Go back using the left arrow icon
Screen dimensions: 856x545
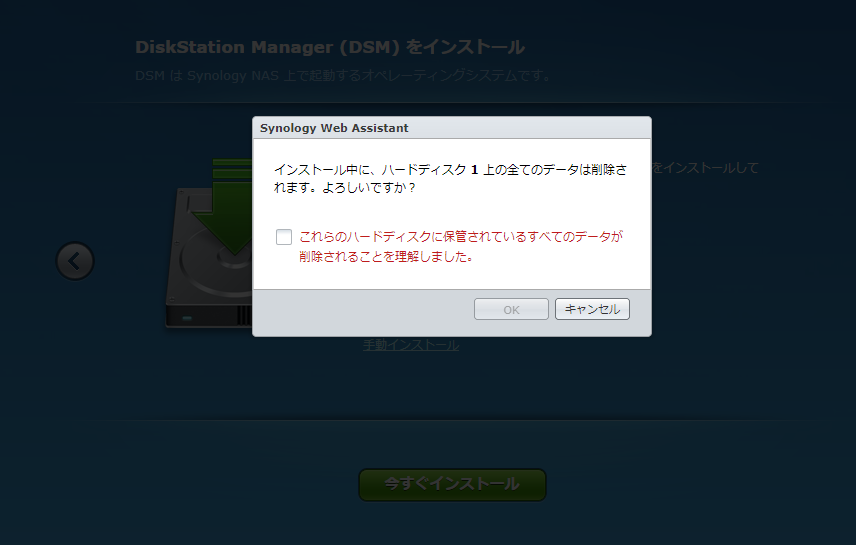point(75,261)
